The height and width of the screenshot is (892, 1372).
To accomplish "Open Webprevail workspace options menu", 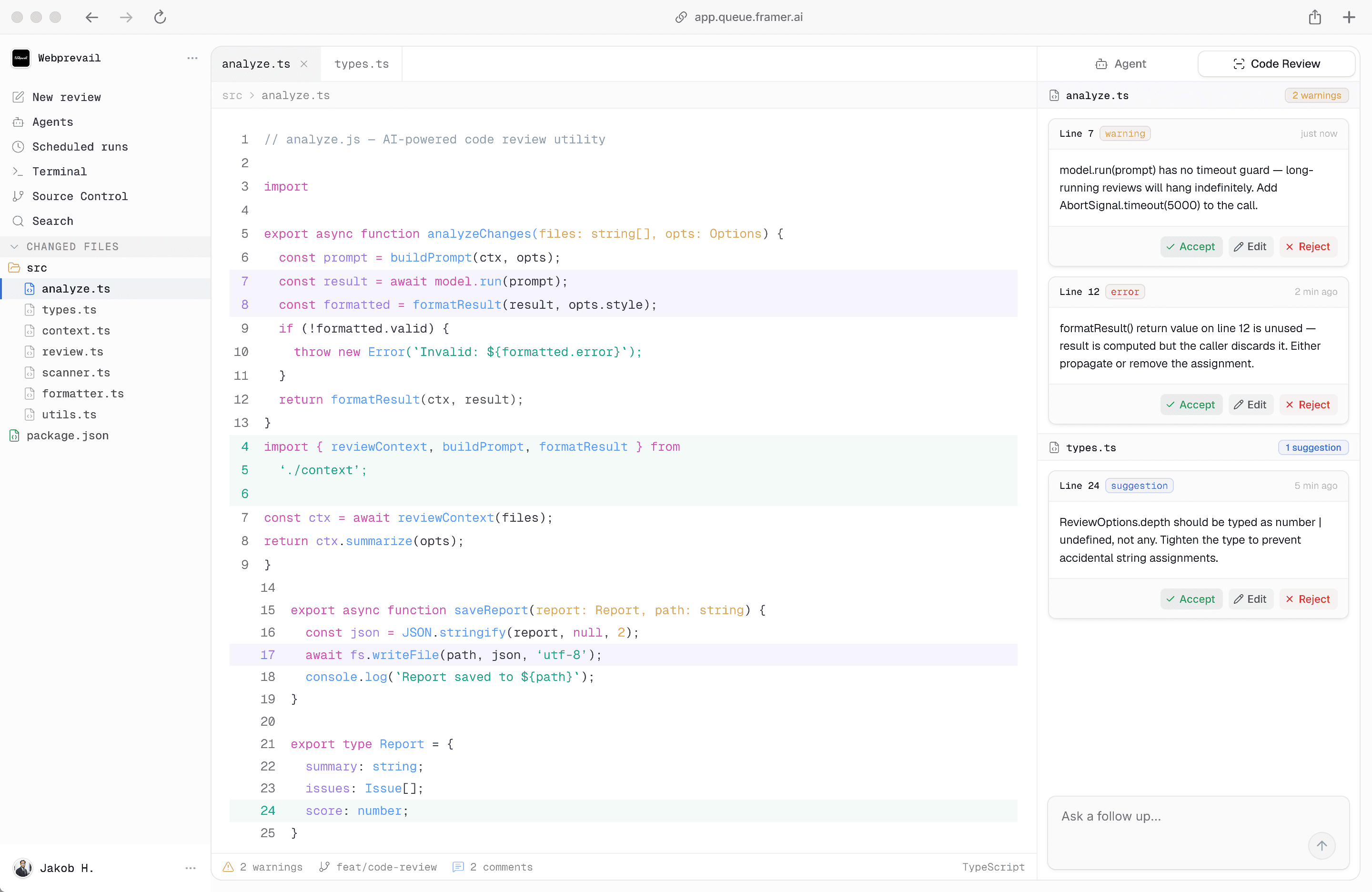I will (x=192, y=58).
